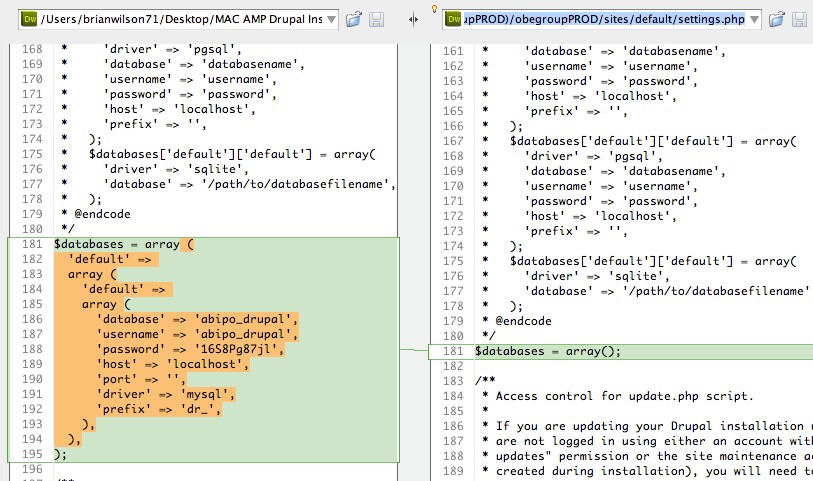This screenshot has width=813, height=481.
Task: Swap left and right files
Action: tap(413, 20)
